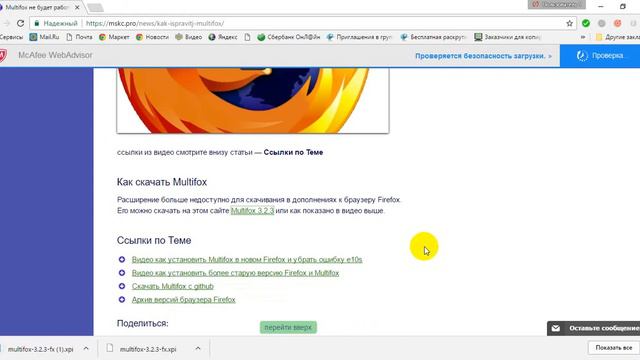Click the blue Проверка button
The width and height of the screenshot is (640, 360).
600,56
